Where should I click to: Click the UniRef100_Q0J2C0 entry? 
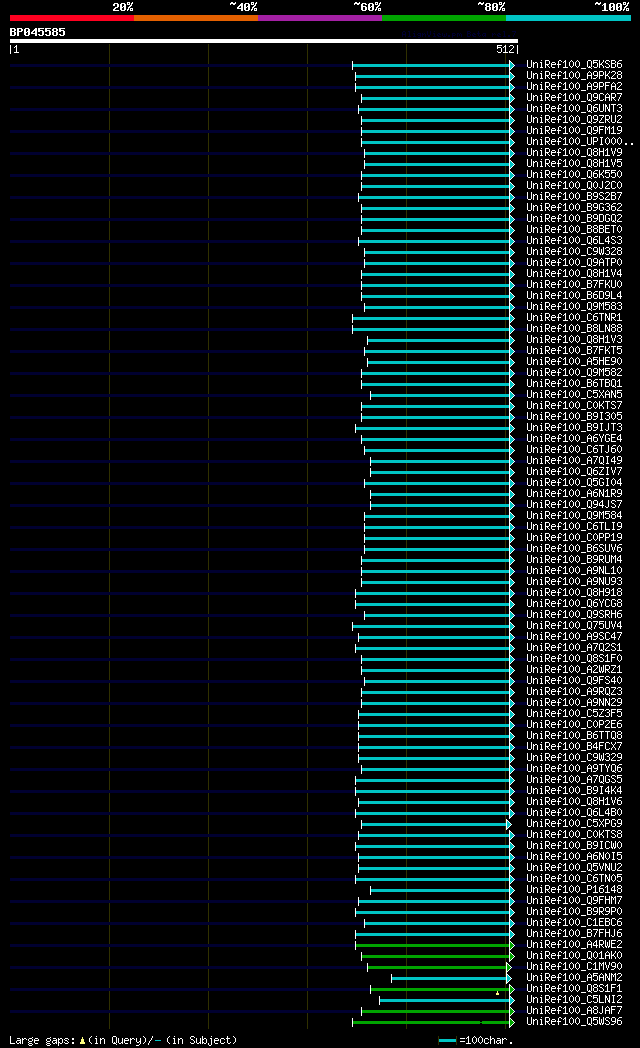click(574, 186)
